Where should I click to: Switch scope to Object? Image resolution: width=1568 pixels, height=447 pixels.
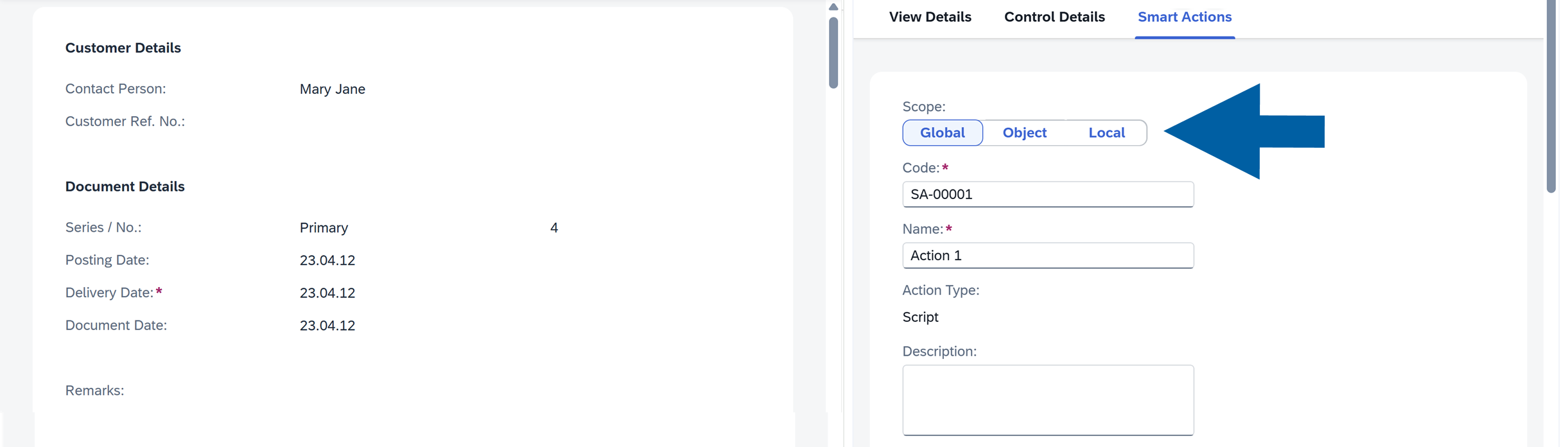click(x=1024, y=132)
